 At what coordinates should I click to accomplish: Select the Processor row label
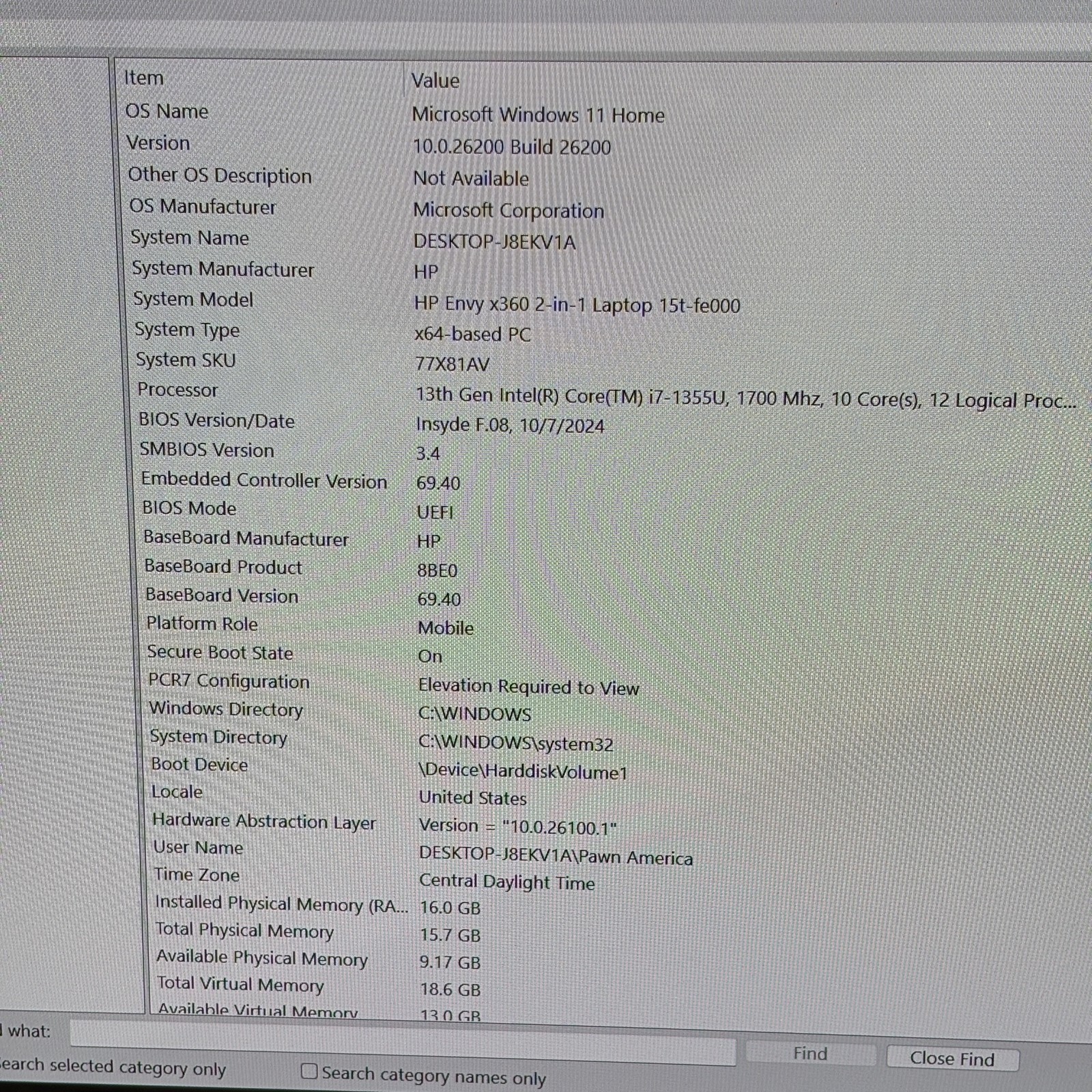(177, 390)
